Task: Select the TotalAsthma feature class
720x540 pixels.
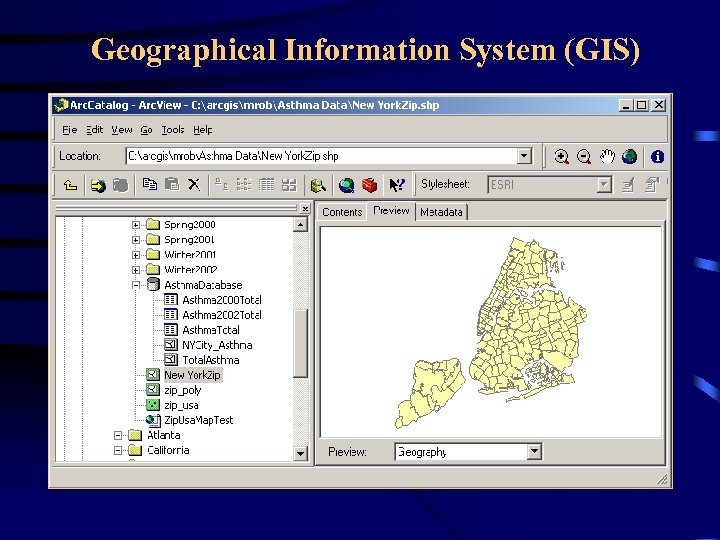Action: tap(211, 360)
